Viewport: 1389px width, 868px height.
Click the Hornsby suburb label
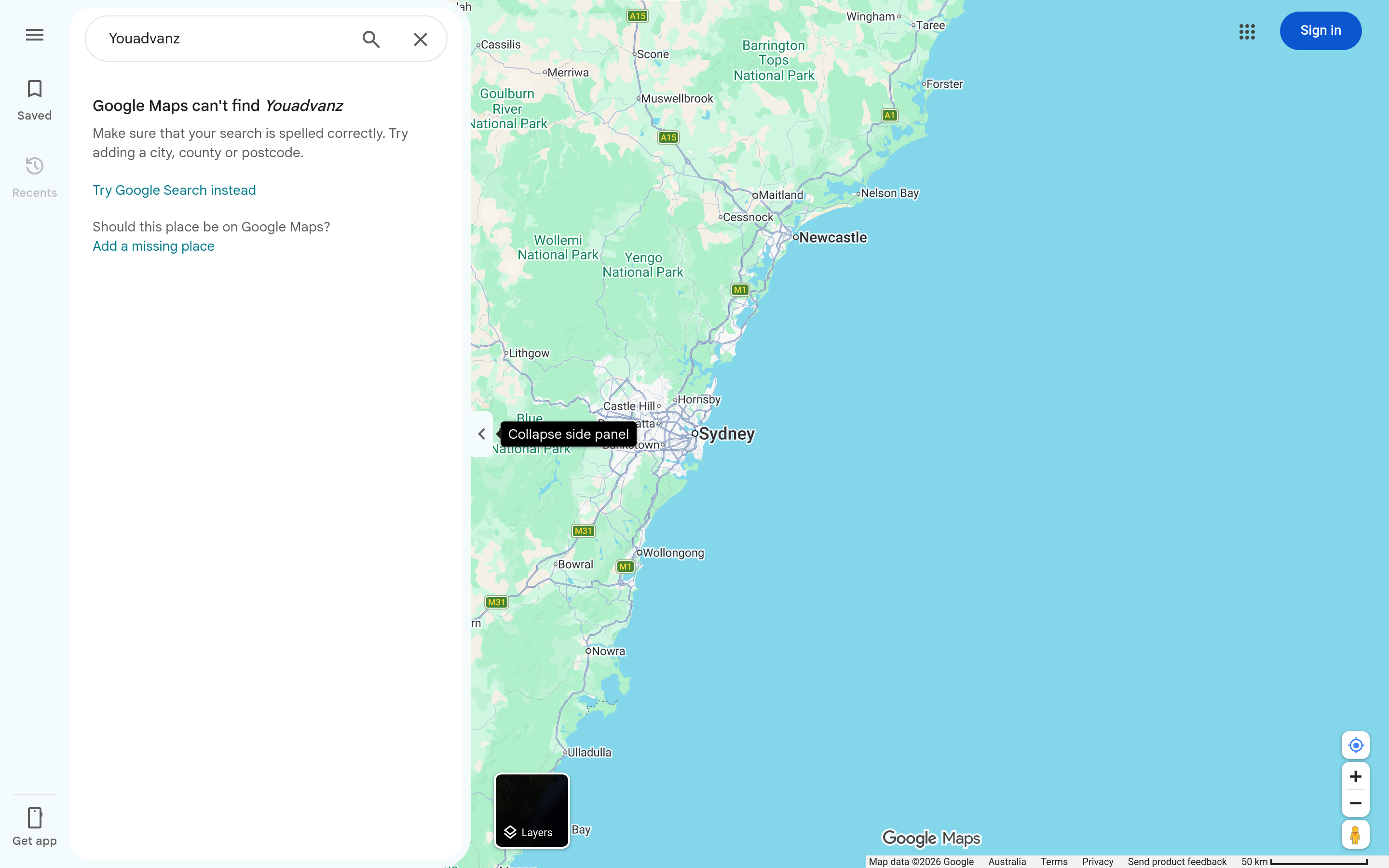click(x=699, y=400)
